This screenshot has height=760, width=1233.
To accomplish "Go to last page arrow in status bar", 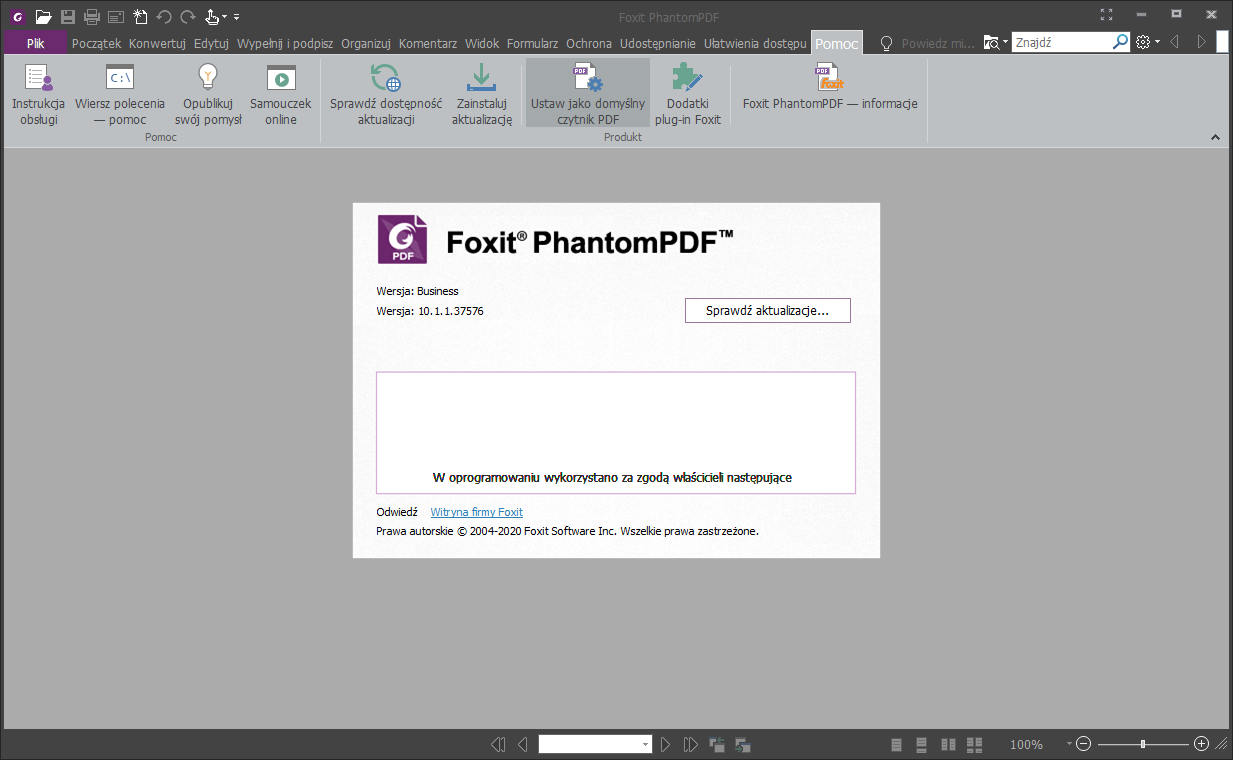I will click(691, 744).
